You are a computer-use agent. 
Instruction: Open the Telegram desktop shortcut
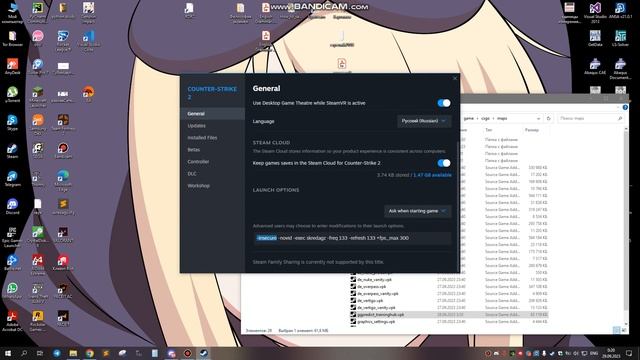tap(12, 179)
